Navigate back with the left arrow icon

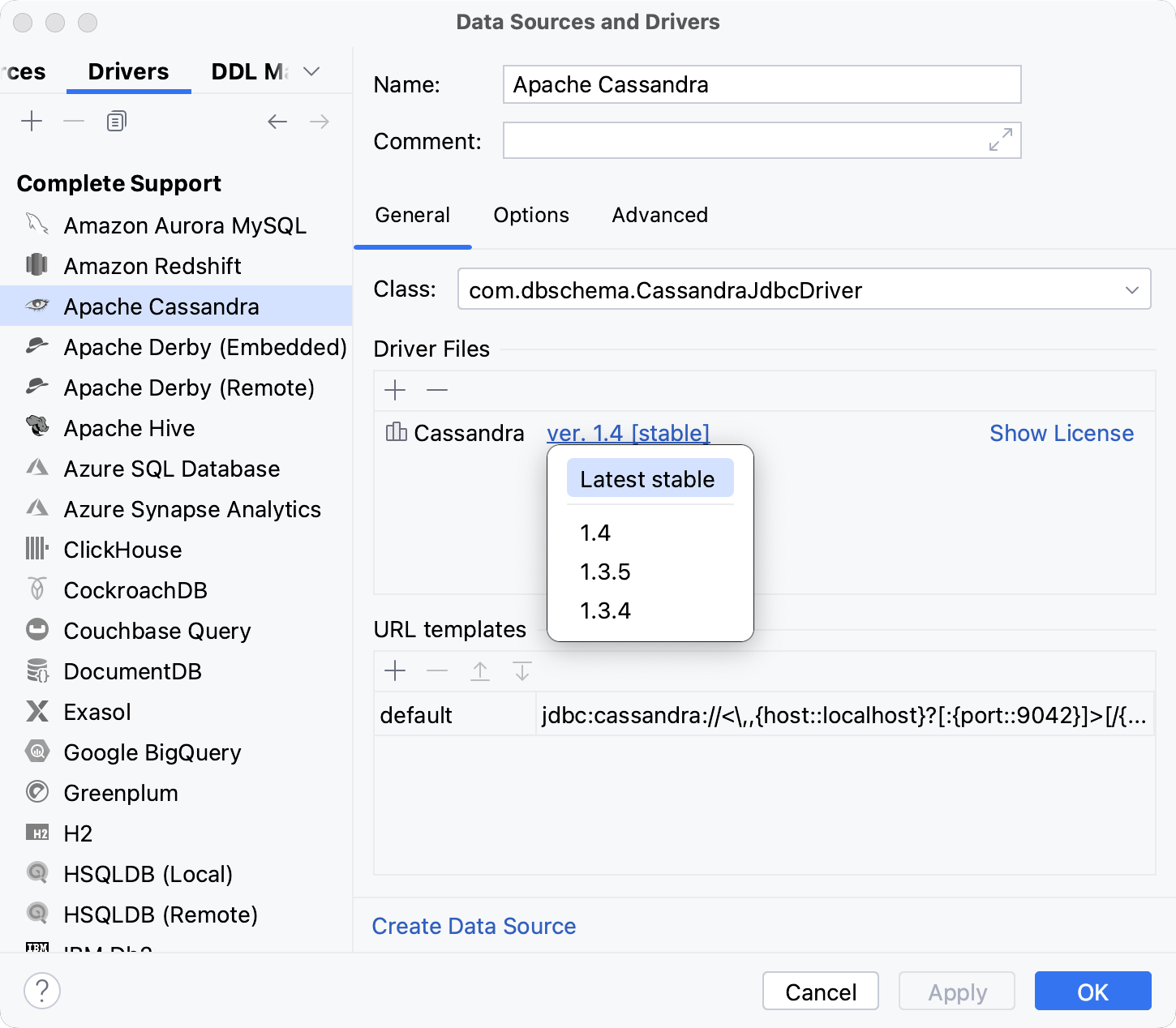click(277, 122)
